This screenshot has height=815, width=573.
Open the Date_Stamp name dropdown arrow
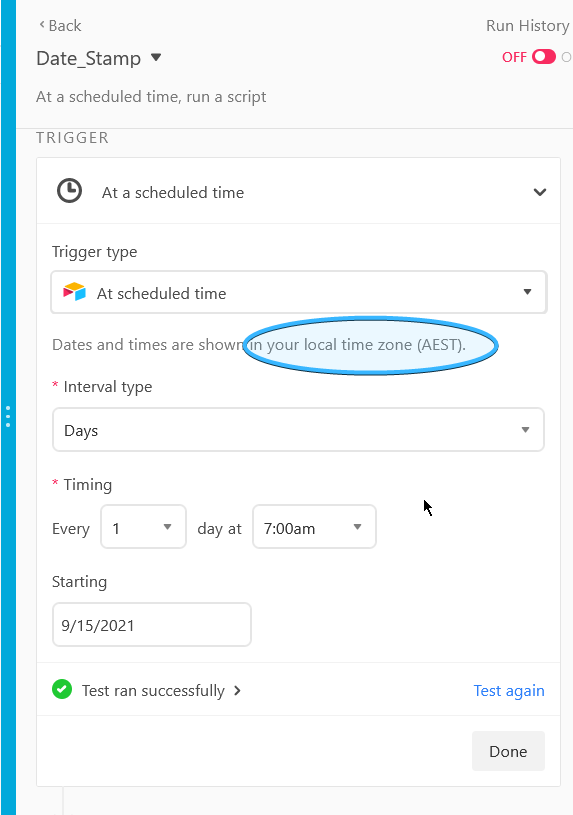click(x=155, y=57)
